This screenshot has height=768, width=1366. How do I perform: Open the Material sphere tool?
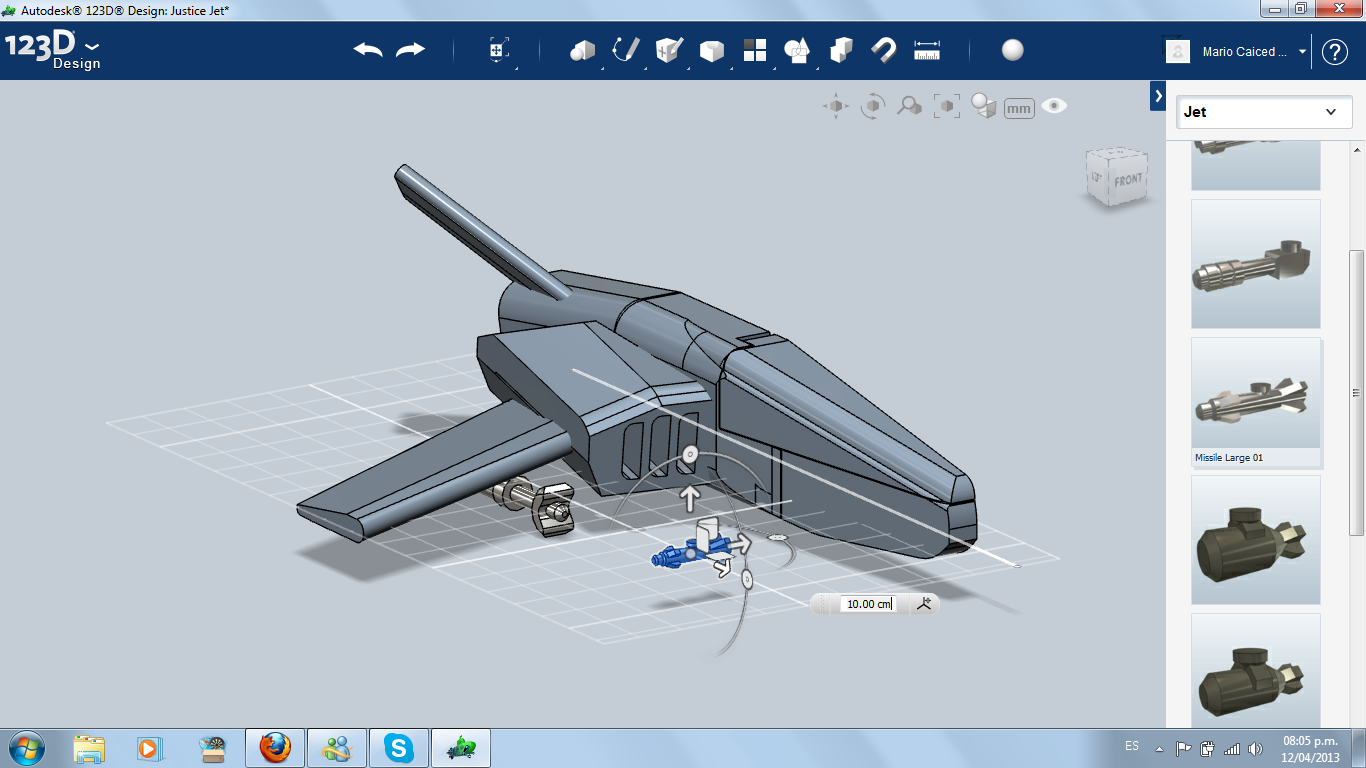click(x=1013, y=50)
